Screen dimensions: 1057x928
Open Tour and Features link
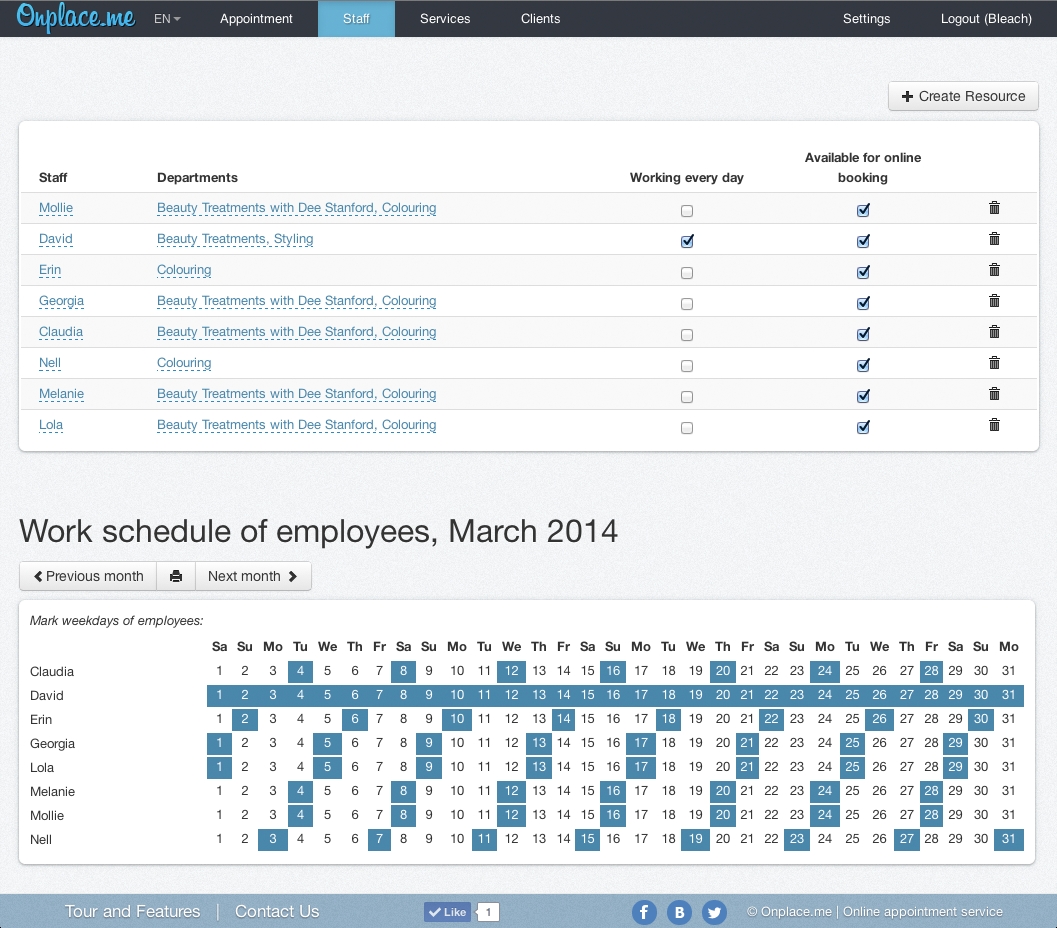[132, 912]
